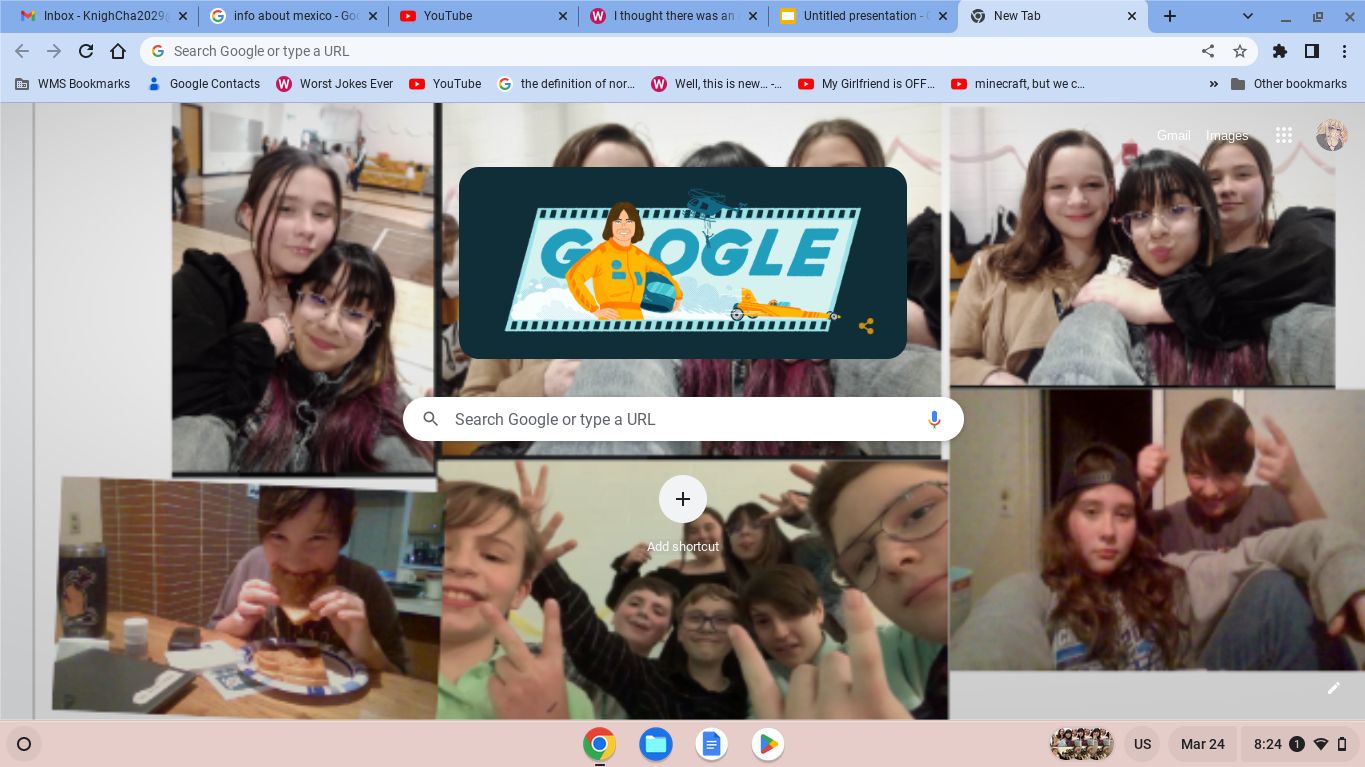Customize this page with pencil icon
Viewport: 1365px width, 767px height.
(1333, 688)
